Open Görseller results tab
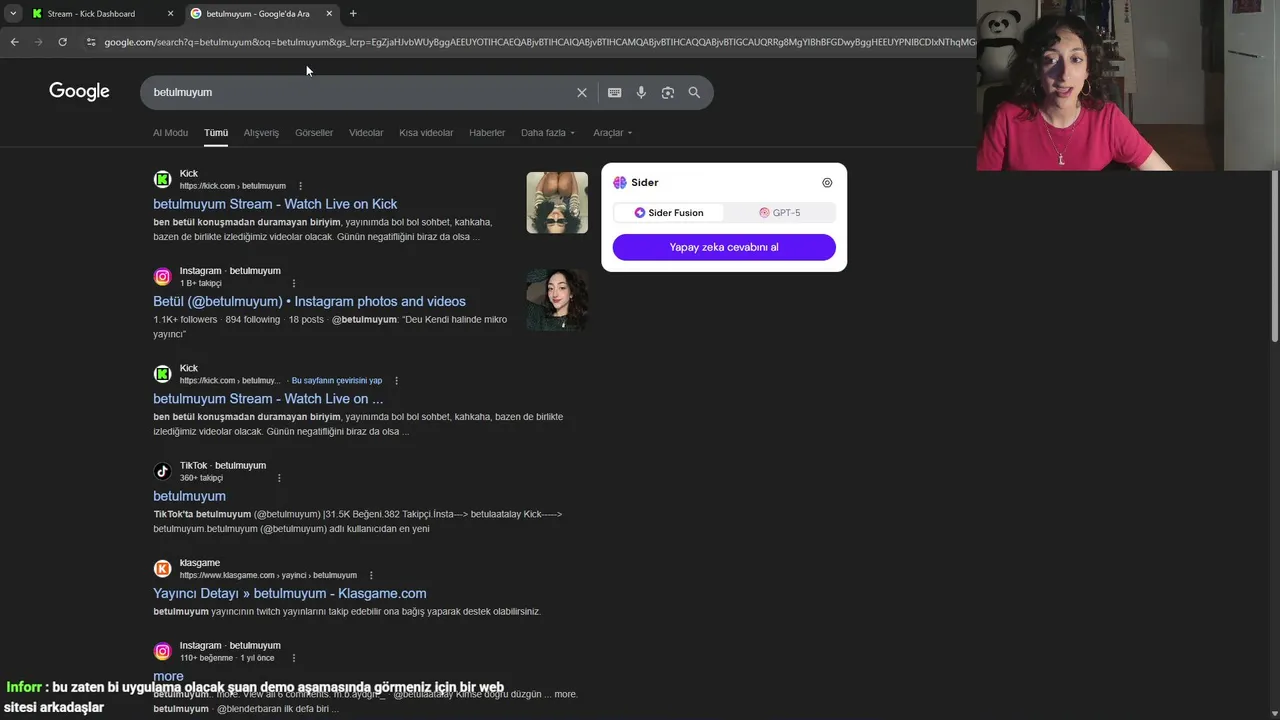 click(x=314, y=133)
